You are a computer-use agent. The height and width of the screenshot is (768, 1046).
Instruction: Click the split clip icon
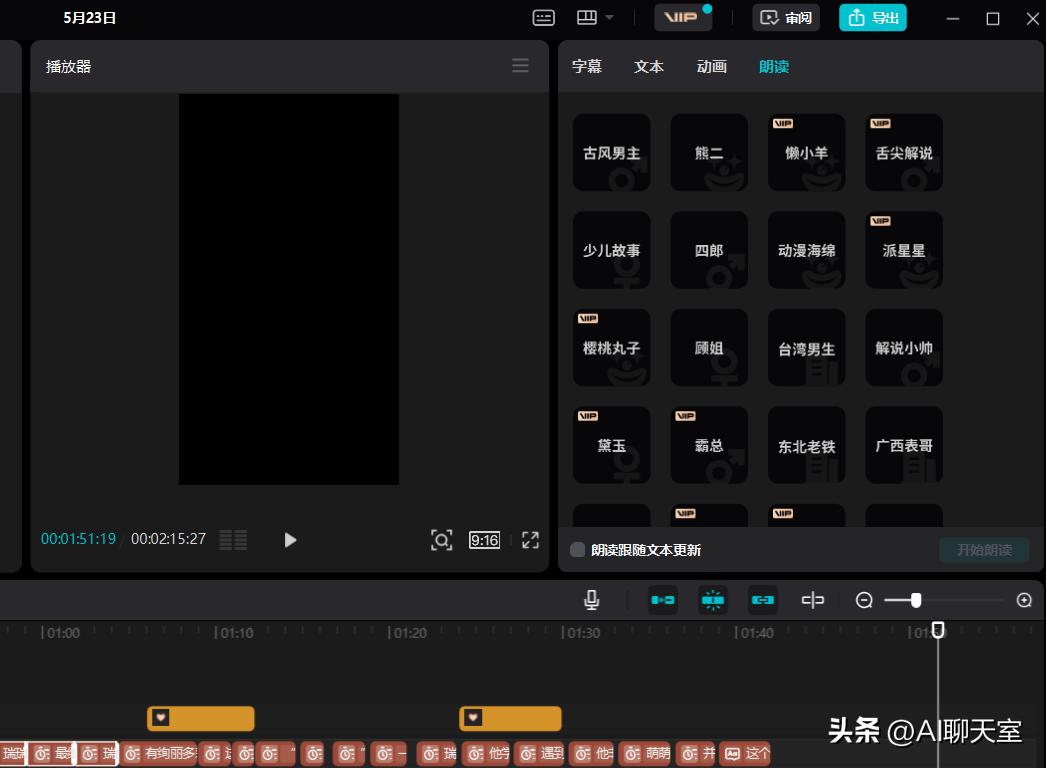813,600
